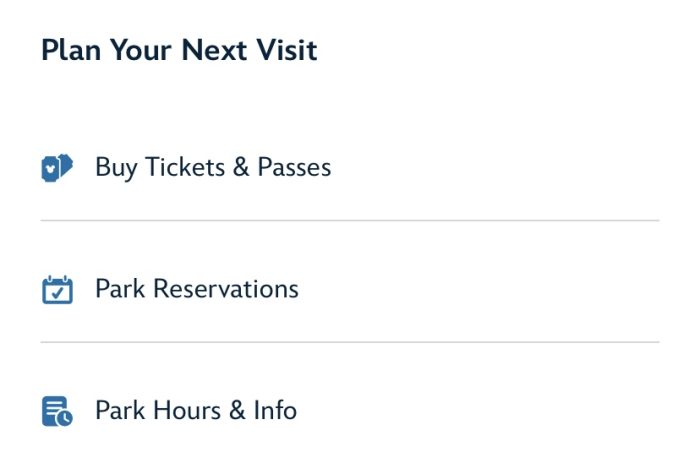Select the ticket stub icon
The image size is (700, 474).
57,168
